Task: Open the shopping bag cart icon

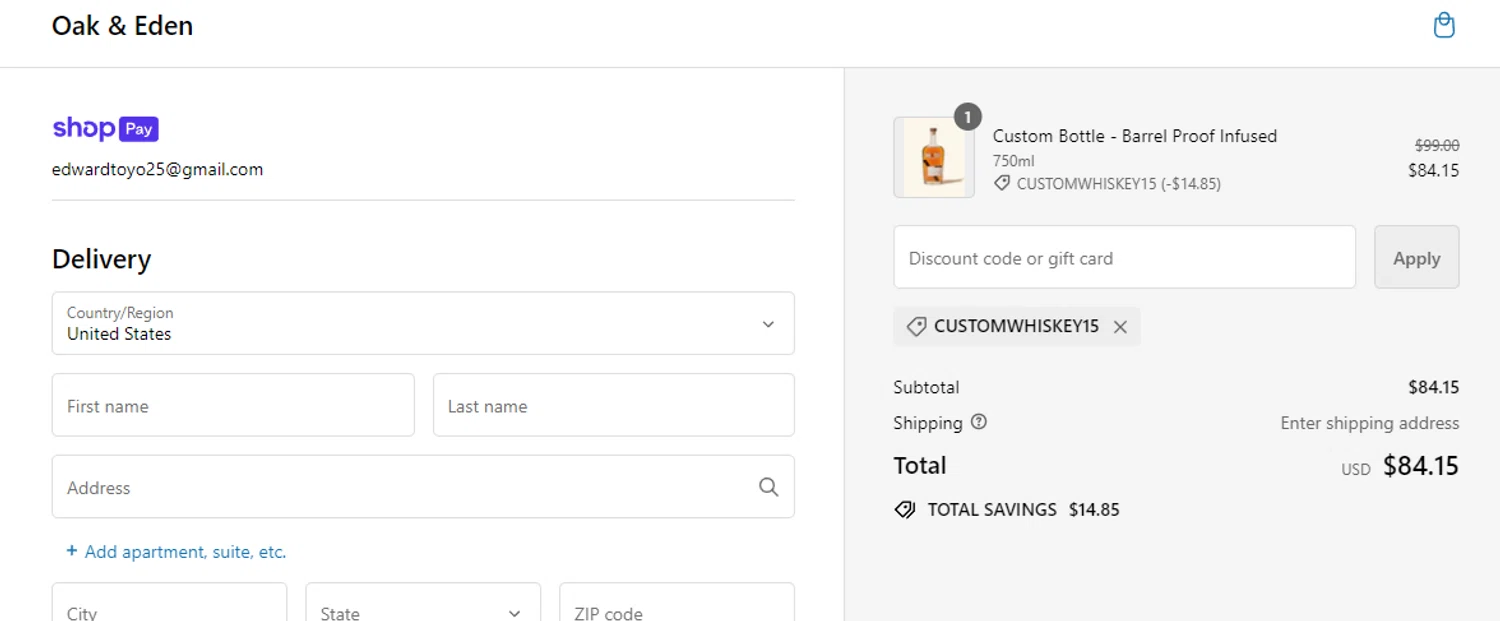Action: (1444, 25)
